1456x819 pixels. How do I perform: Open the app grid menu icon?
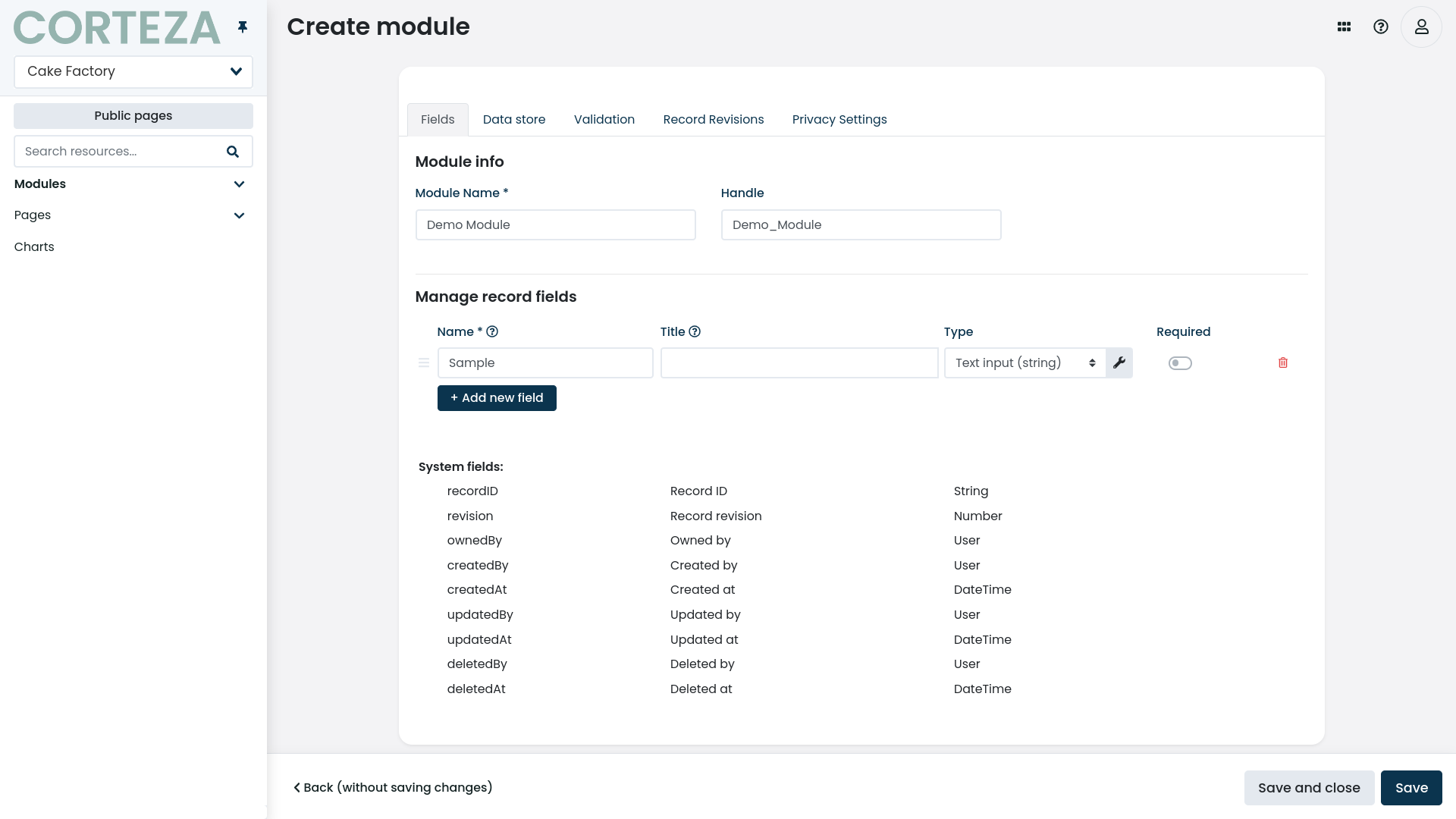tap(1344, 27)
